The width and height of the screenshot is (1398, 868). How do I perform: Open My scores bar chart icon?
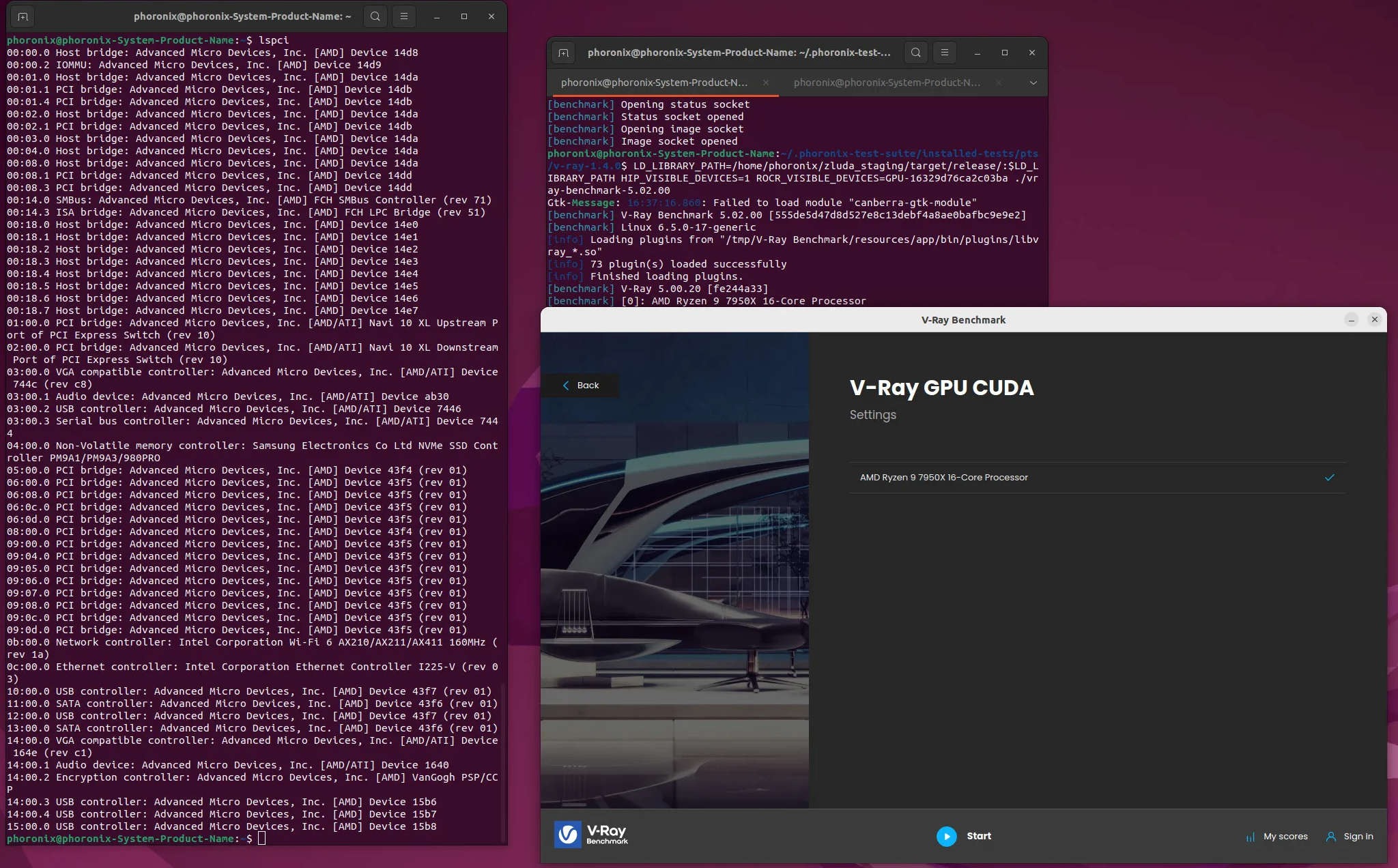click(x=1251, y=837)
